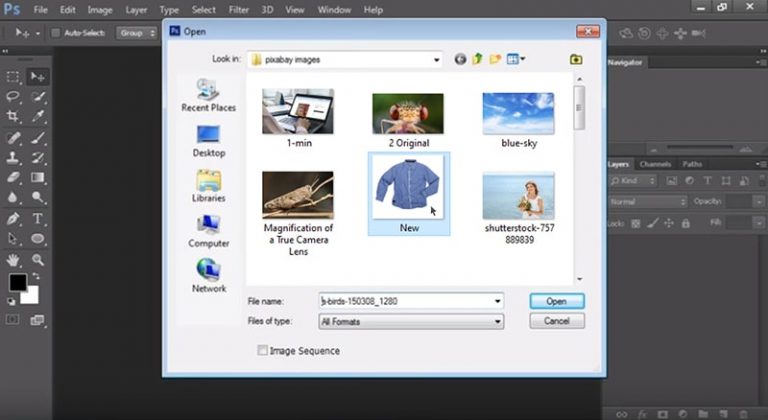Select the Lasso tool in toolbar

point(14,97)
